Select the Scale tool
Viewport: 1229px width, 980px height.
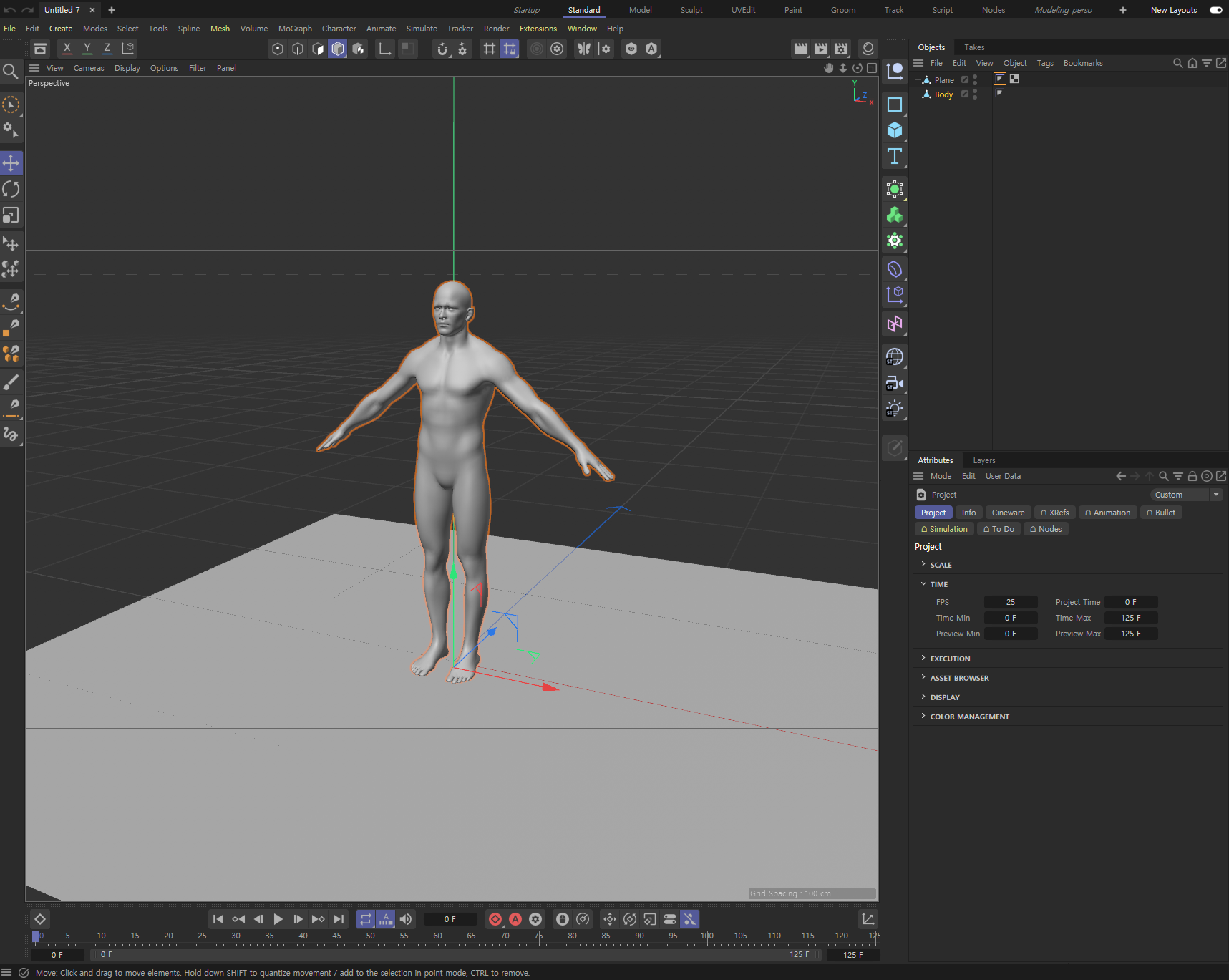[11, 215]
